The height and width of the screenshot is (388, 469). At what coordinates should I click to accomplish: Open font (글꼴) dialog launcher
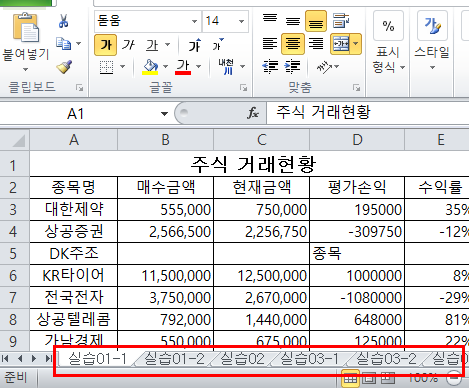coord(243,88)
